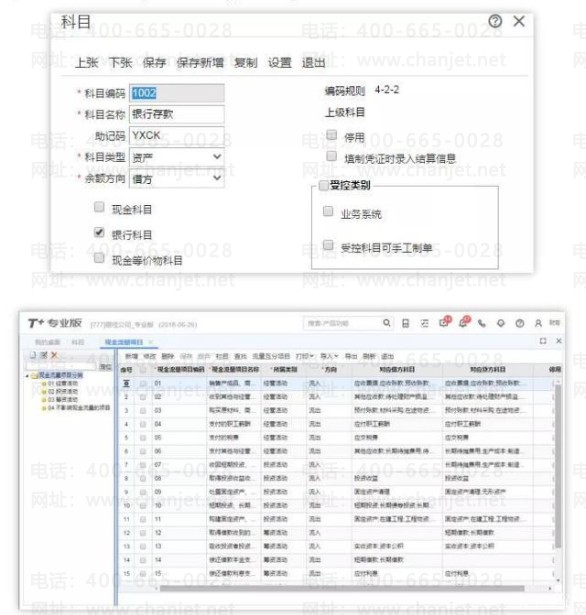Viewport: 586px width, 615px height.
Task: Open the calculator icon in T+ header
Action: click(x=406, y=323)
